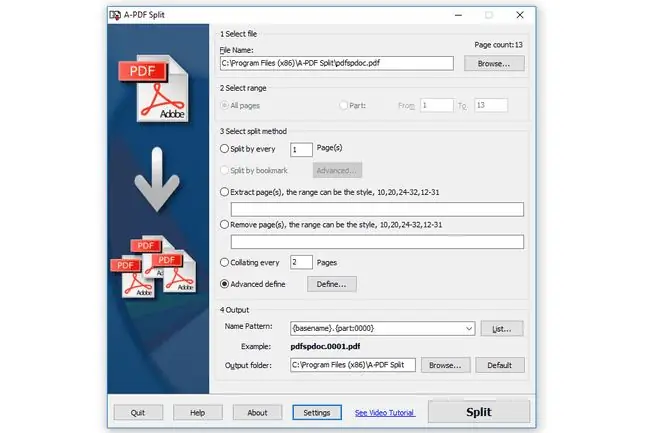Click the Quit button
This screenshot has width=650, height=433.
click(x=138, y=413)
